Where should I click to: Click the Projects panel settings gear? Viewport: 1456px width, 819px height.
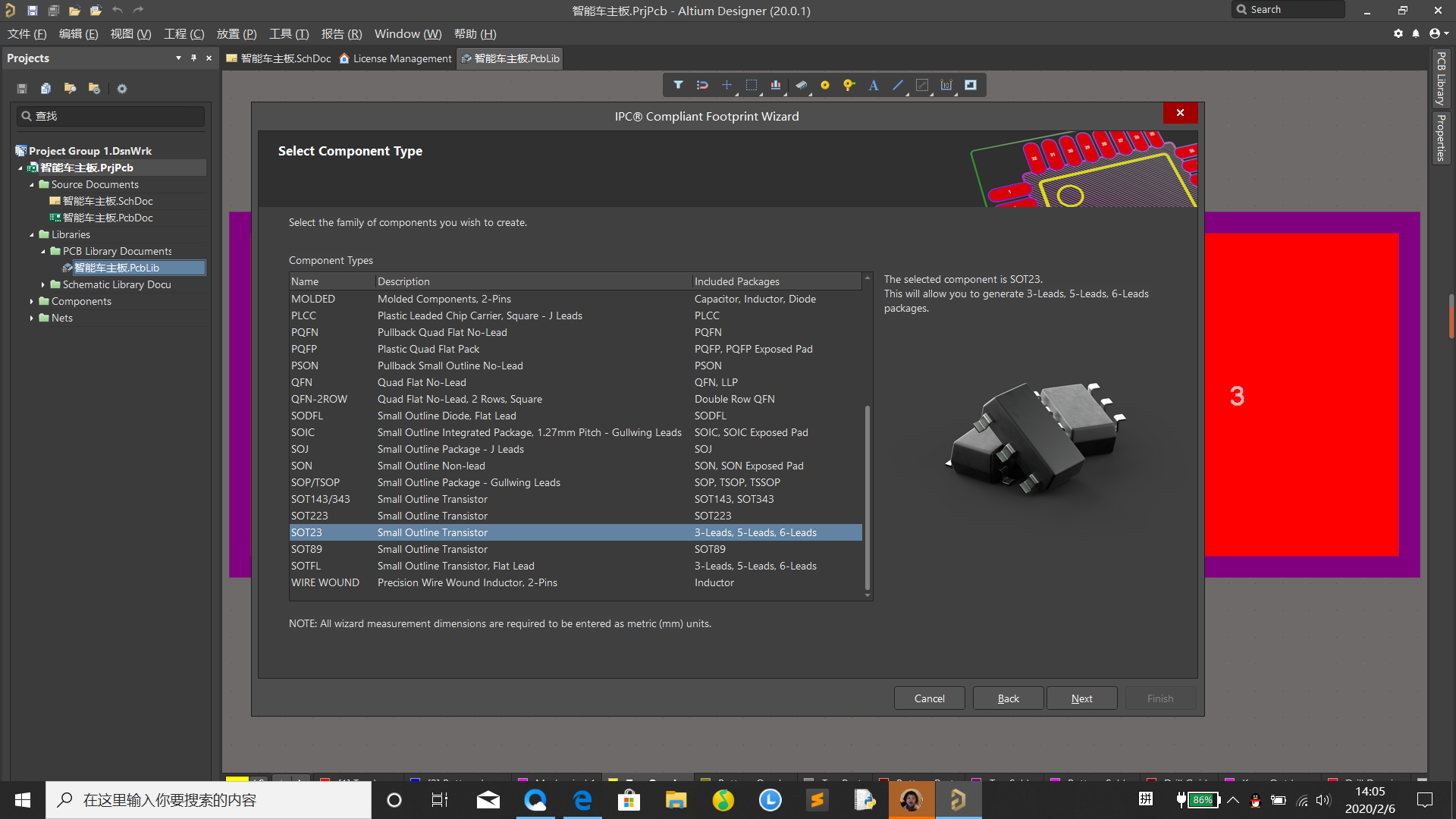click(x=121, y=89)
